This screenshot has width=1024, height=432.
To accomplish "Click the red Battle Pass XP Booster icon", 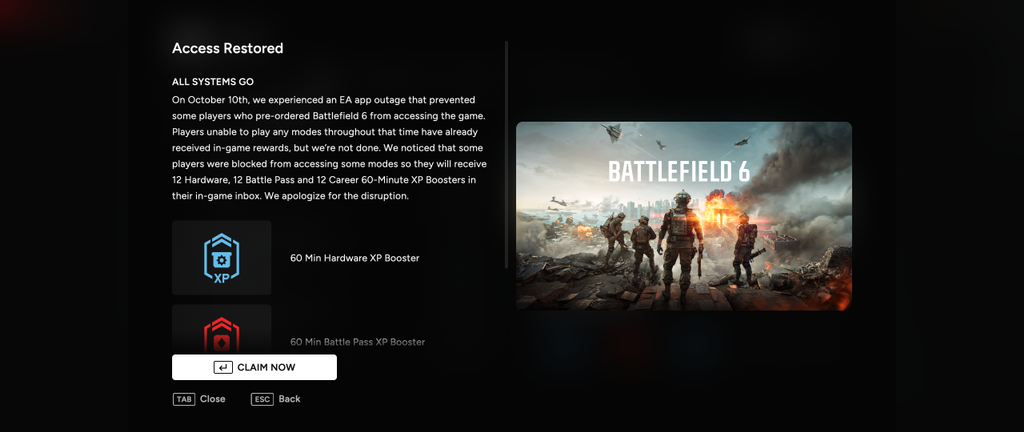I will coord(221,334).
